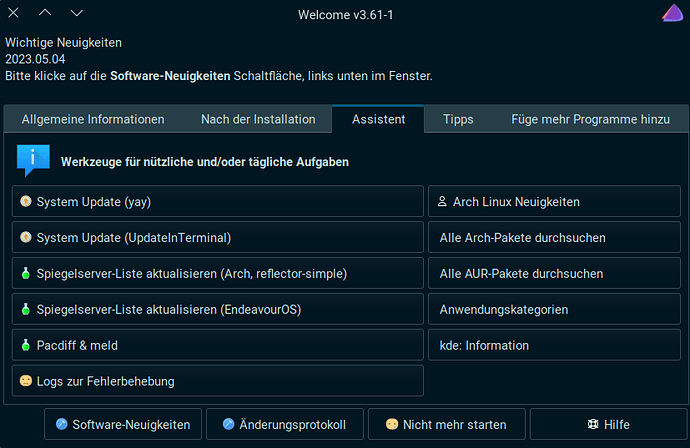
Task: Open Logs zur Fehlerbehebung
Action: coord(218,381)
